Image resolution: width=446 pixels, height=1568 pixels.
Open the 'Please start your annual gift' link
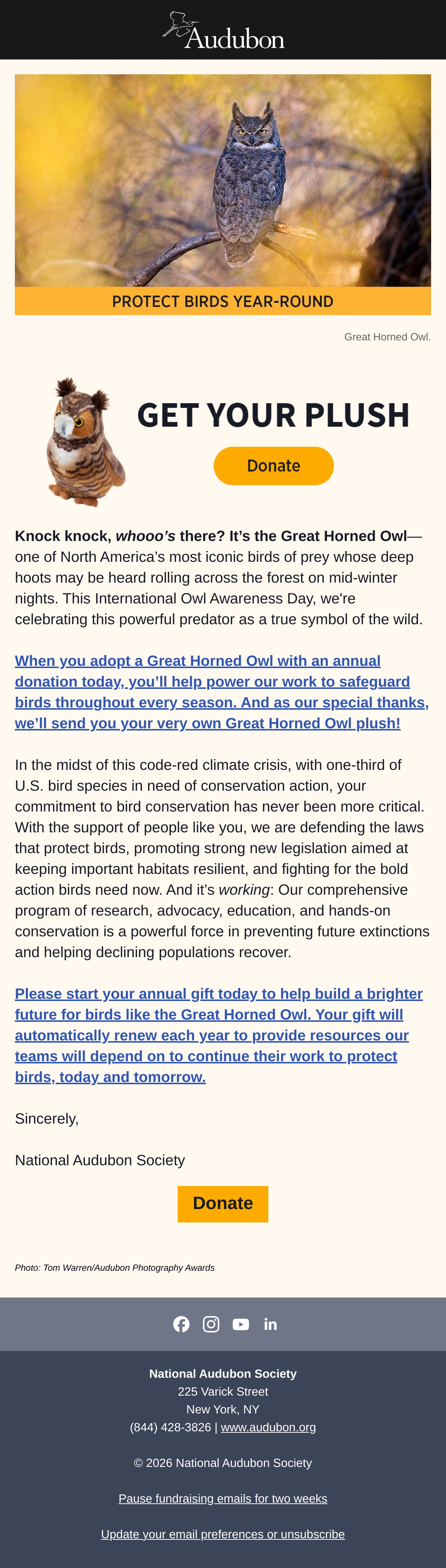[219, 1036]
